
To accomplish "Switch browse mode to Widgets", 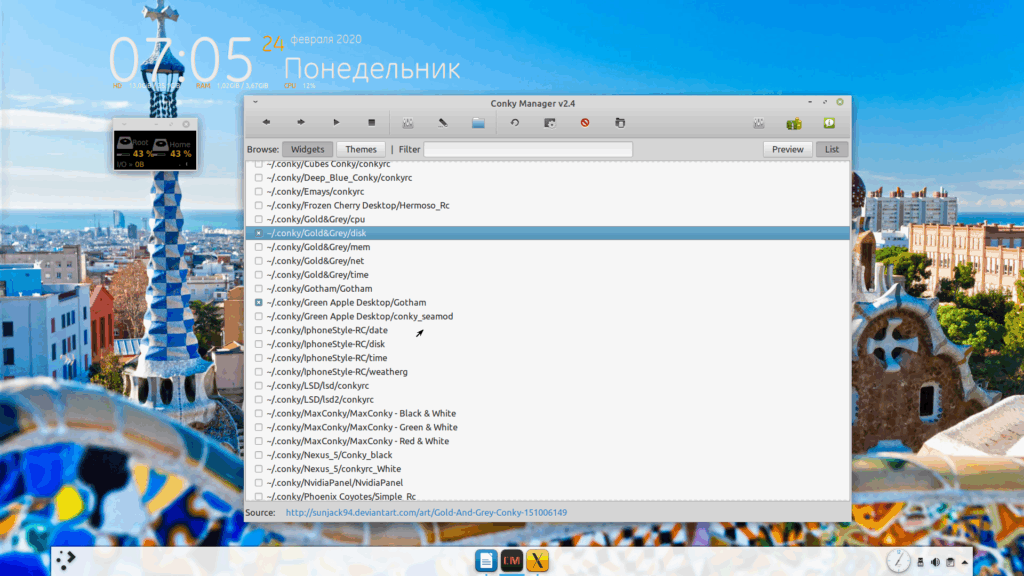I will [308, 150].
